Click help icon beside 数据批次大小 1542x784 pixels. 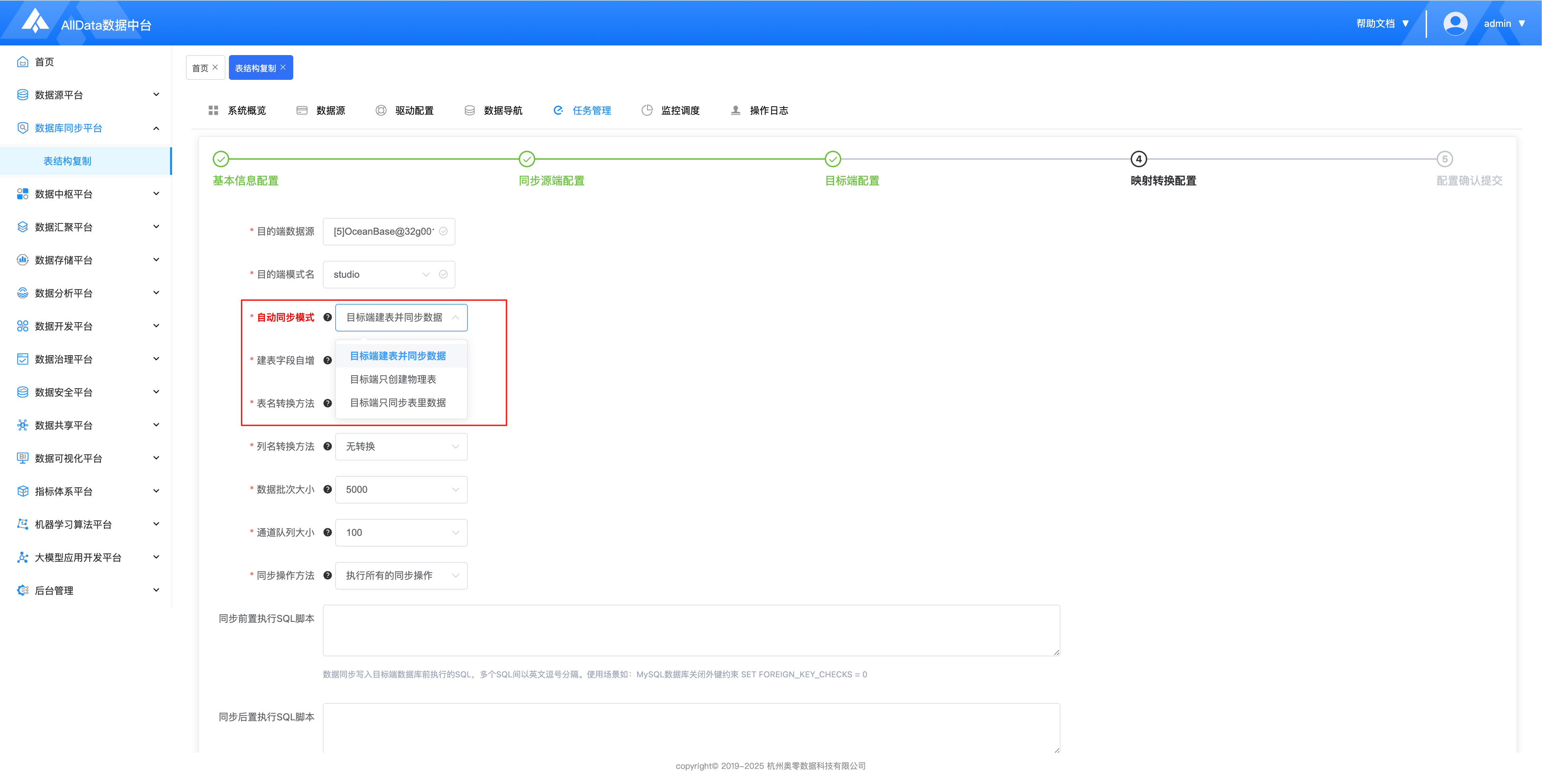[327, 489]
